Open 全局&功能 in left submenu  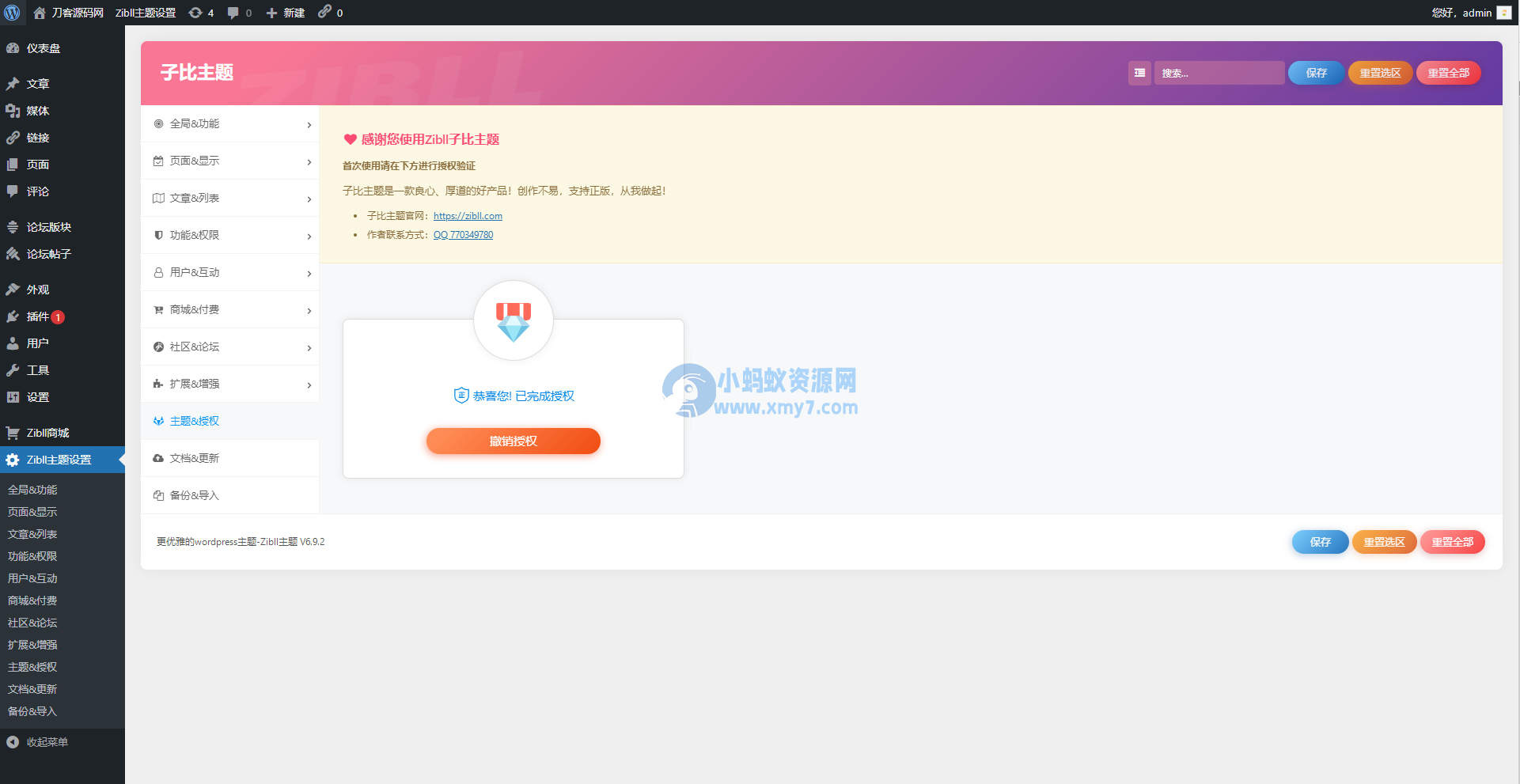[x=32, y=490]
